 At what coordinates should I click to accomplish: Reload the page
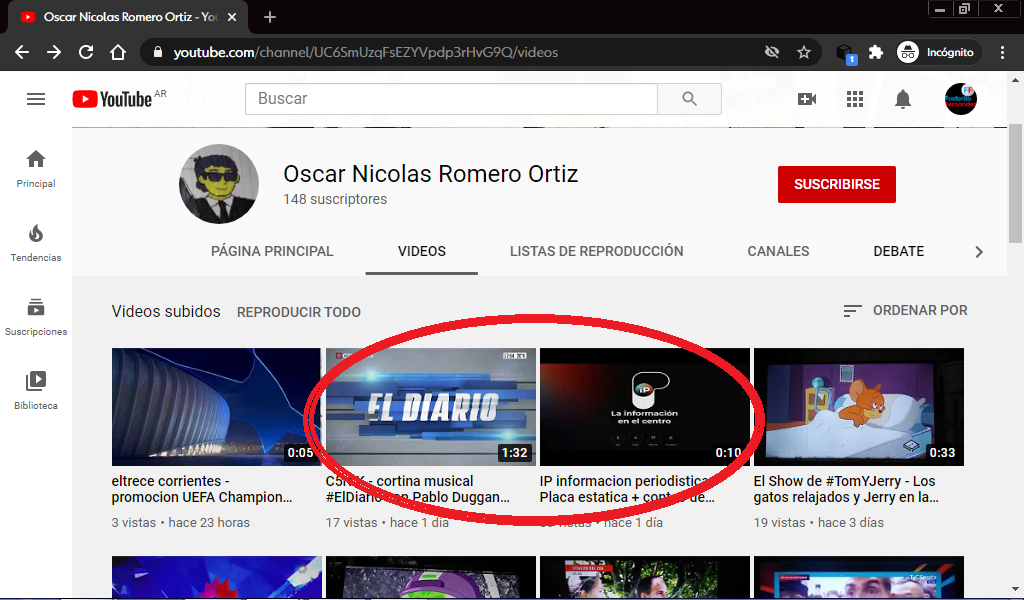click(86, 52)
